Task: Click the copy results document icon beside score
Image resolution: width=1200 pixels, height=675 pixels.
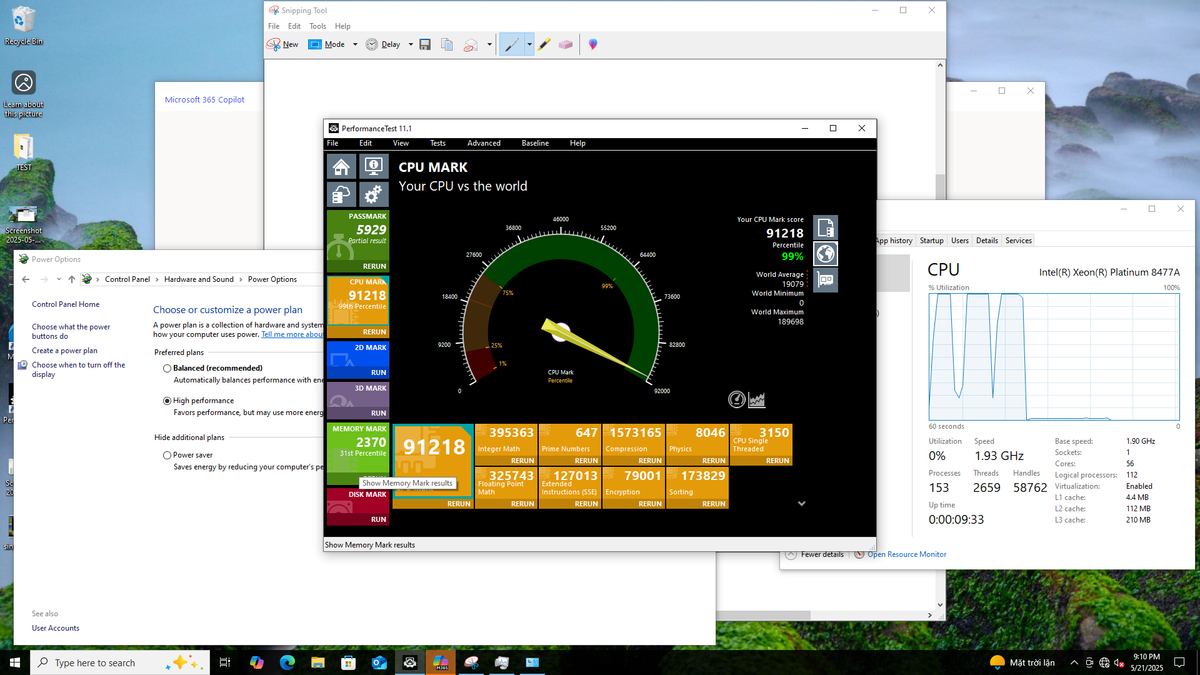Action: coord(824,226)
